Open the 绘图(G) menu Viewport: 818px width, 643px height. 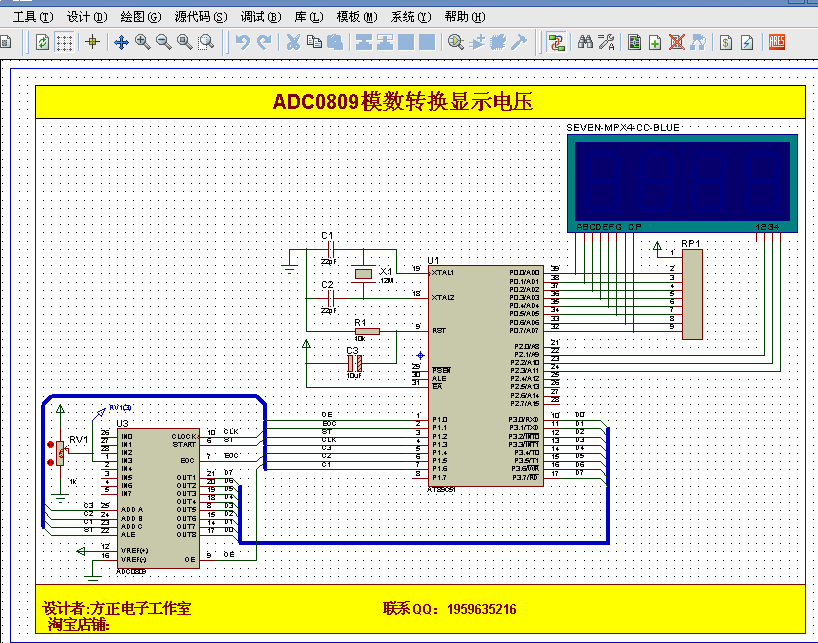[x=141, y=17]
